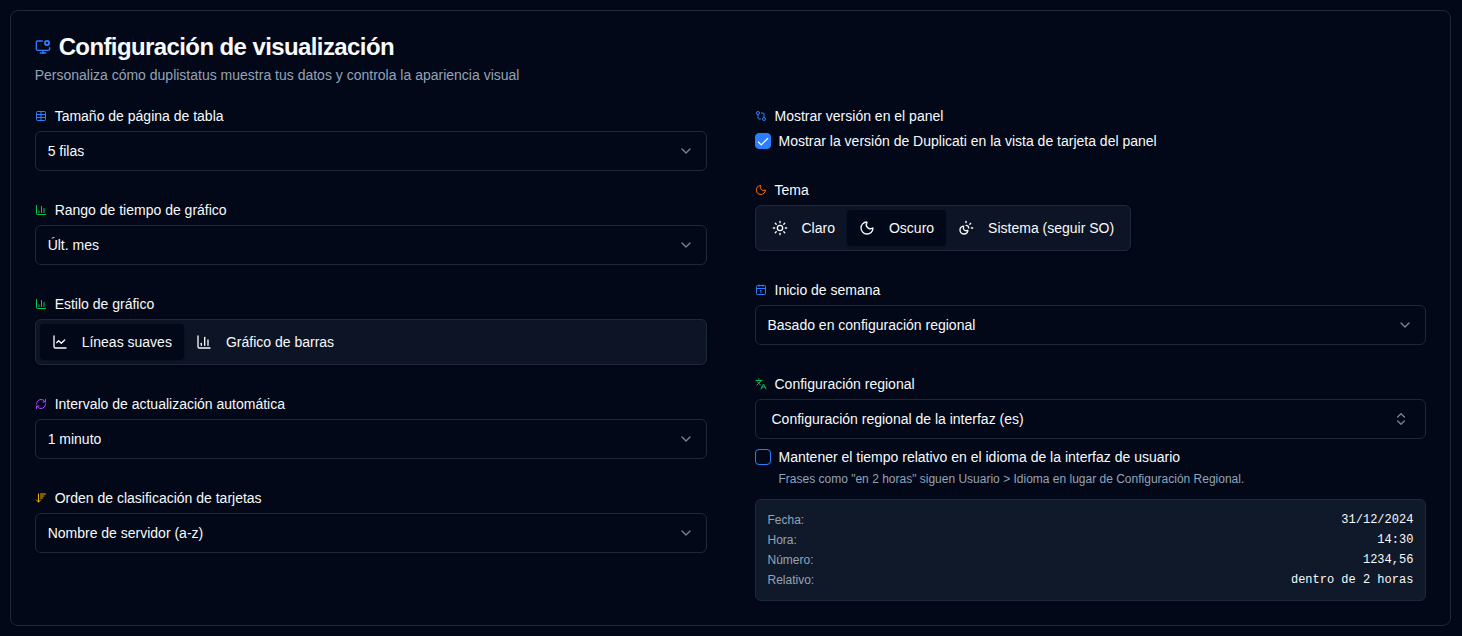Click the moon icon in Oscuro option
This screenshot has width=1462, height=636.
tap(867, 228)
